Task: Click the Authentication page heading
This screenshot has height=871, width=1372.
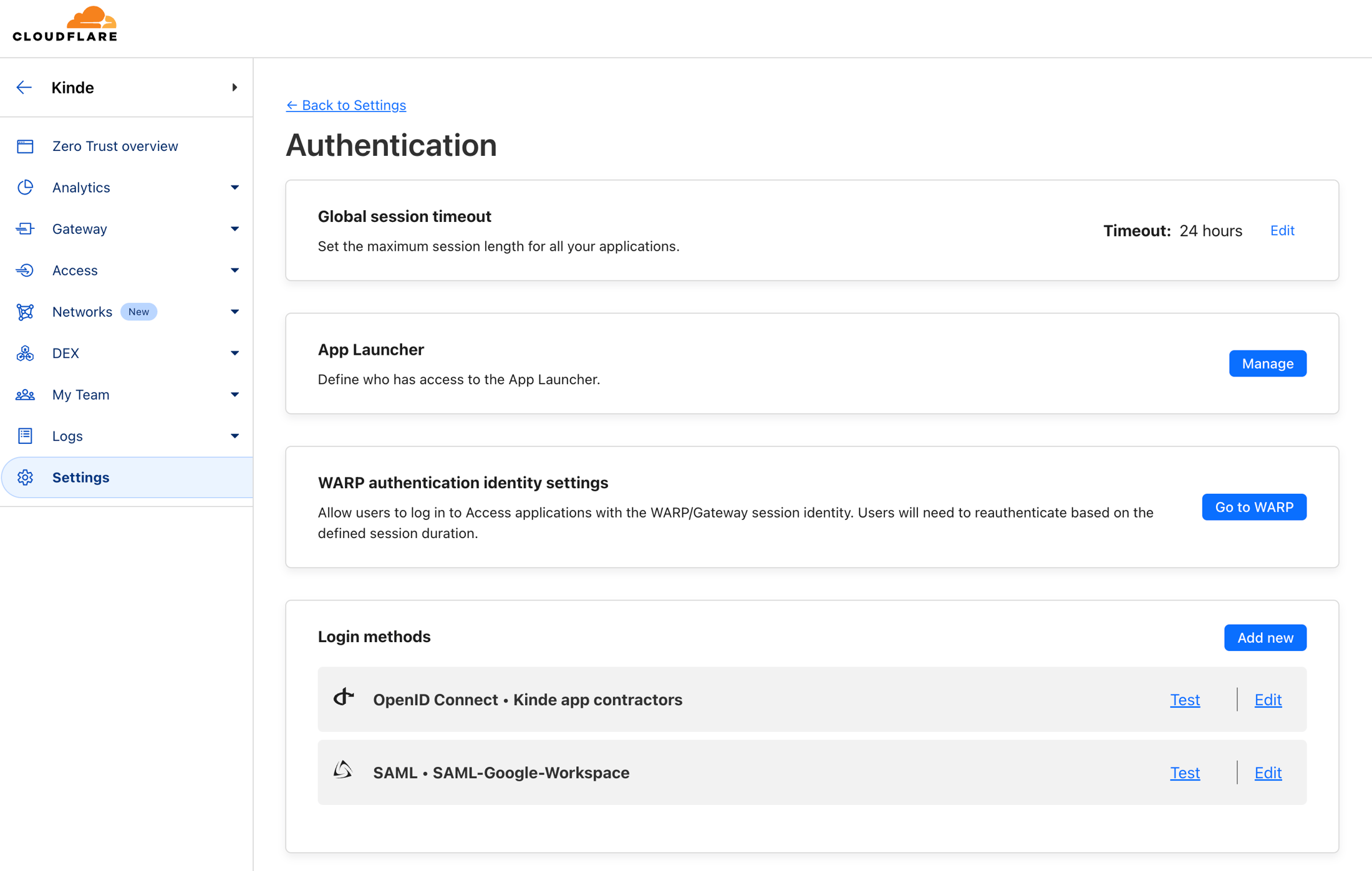Action: click(x=391, y=145)
